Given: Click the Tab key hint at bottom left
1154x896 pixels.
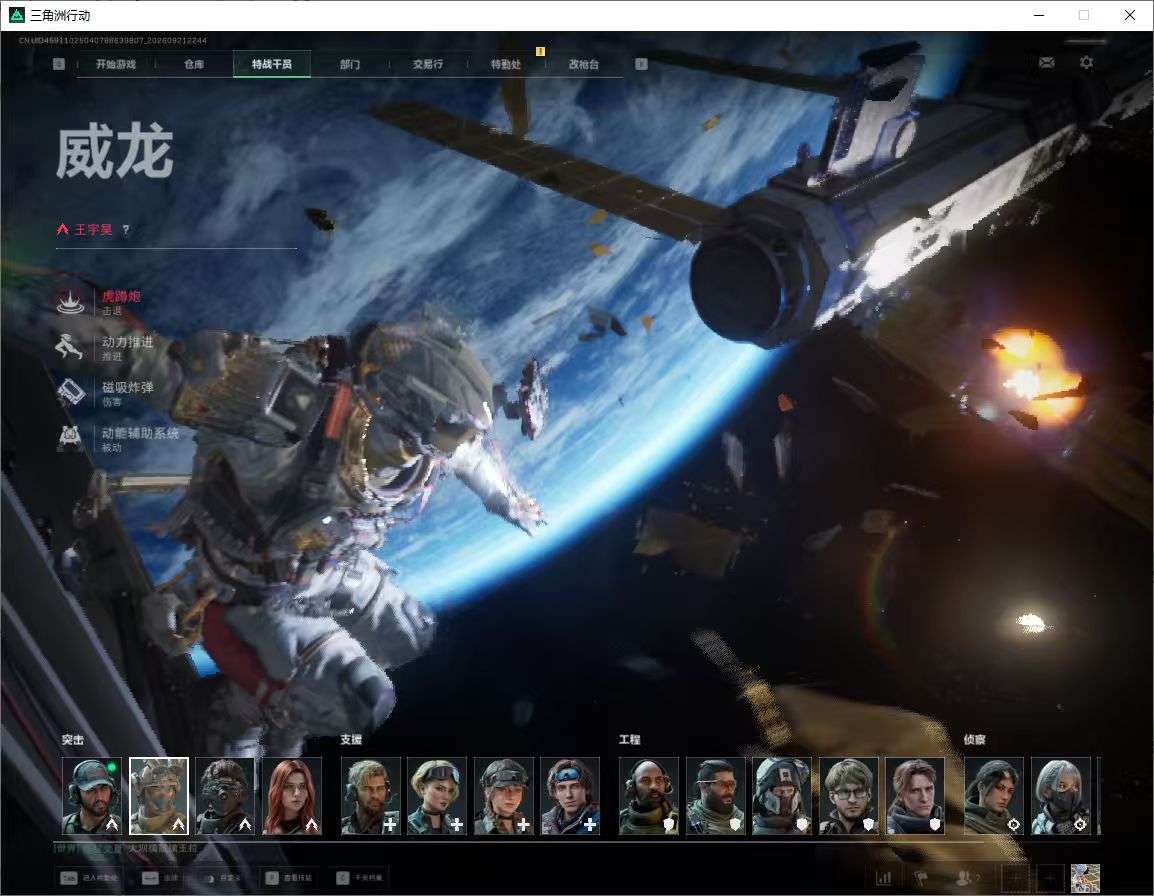Looking at the screenshot, I should pos(68,878).
